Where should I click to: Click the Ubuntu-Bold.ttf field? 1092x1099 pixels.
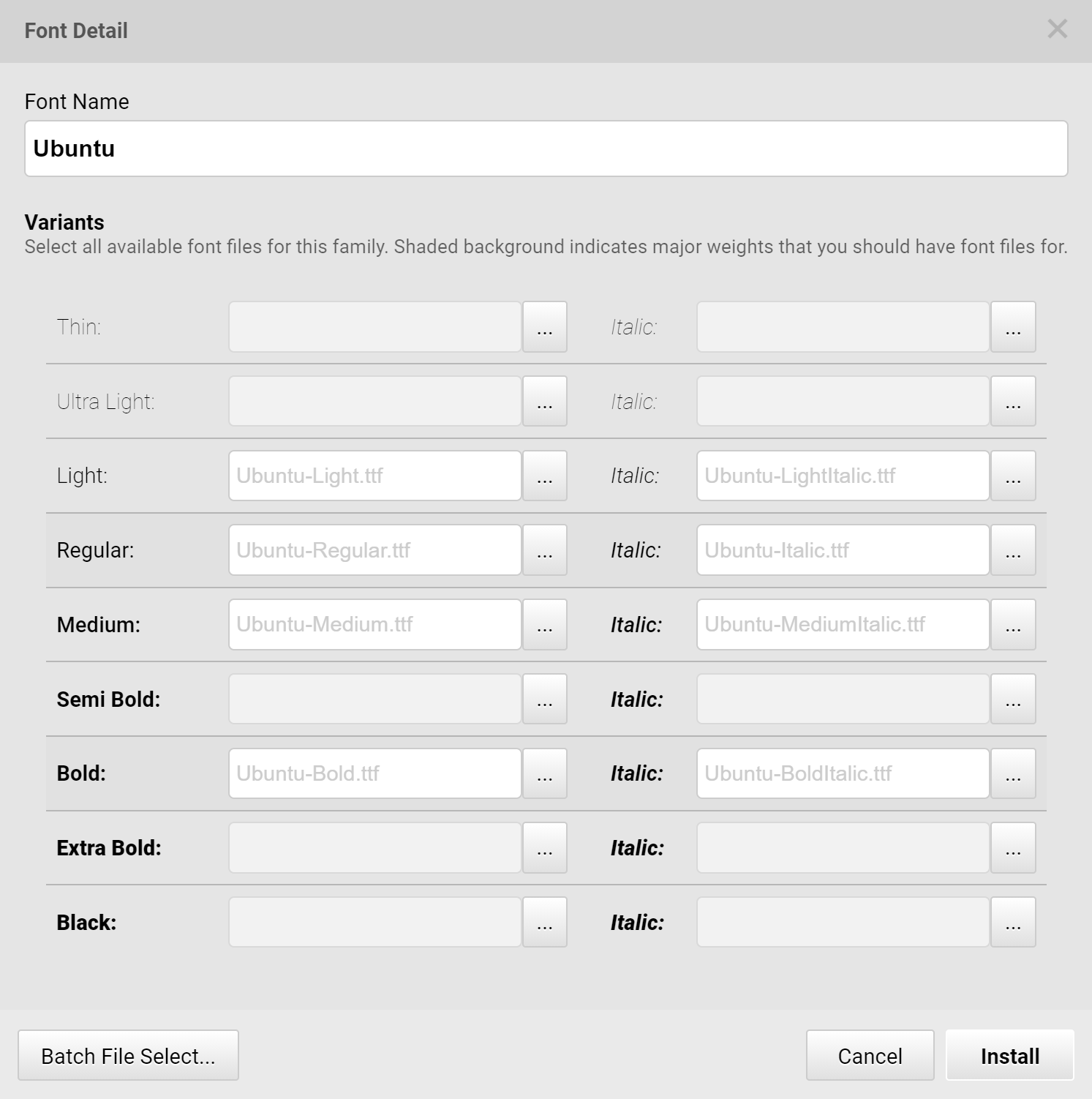(x=375, y=773)
